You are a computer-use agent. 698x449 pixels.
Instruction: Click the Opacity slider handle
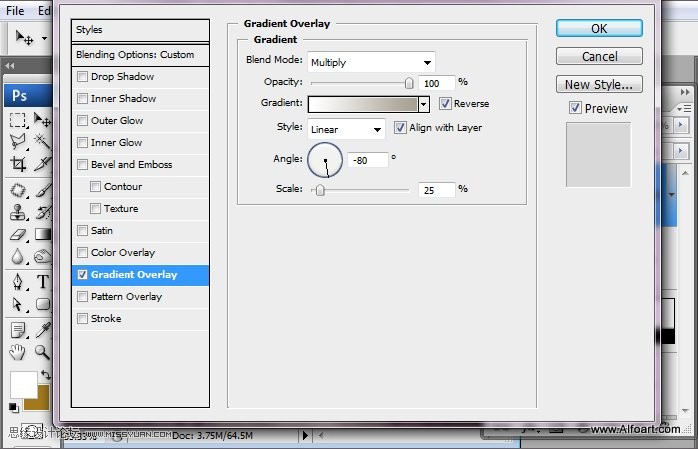point(408,83)
